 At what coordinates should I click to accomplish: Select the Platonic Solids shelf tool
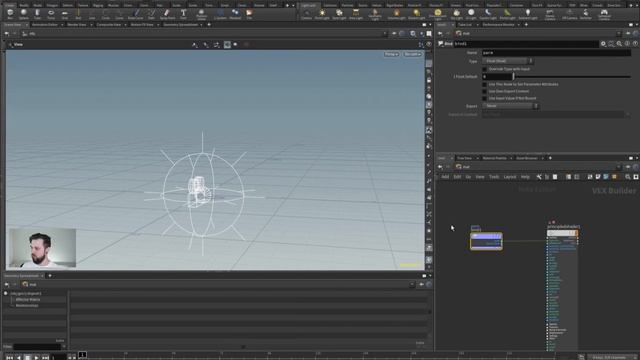pos(201,14)
